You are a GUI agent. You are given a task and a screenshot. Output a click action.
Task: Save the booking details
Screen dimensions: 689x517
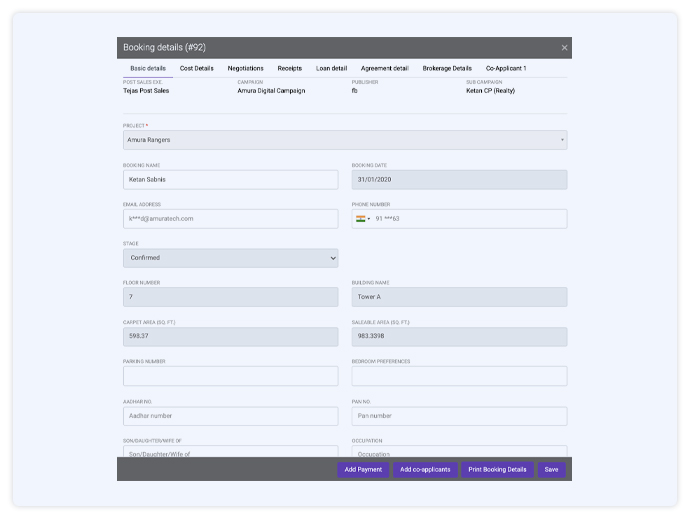pos(551,470)
